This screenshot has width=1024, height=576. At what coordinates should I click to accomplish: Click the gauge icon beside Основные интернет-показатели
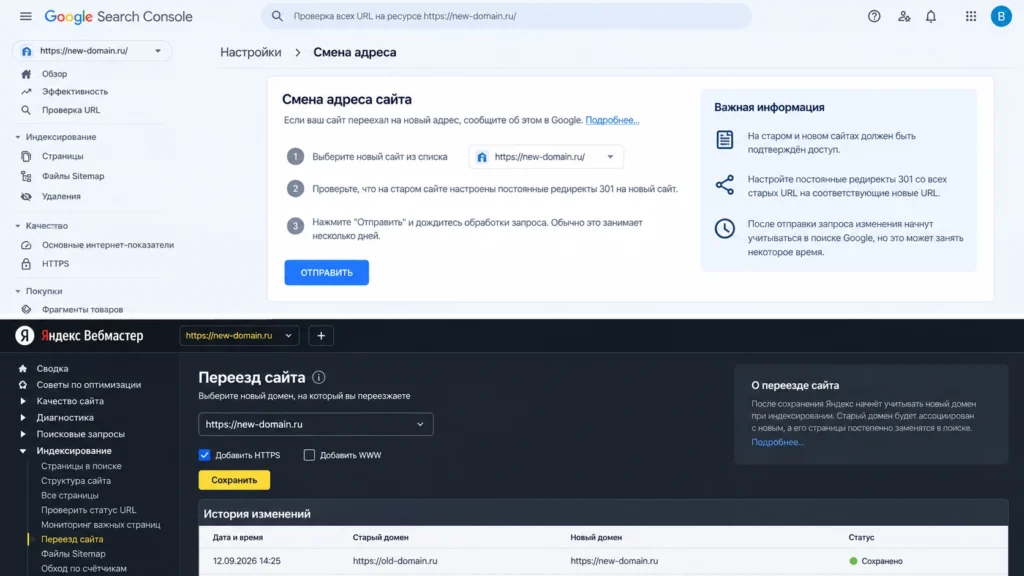tap(26, 245)
